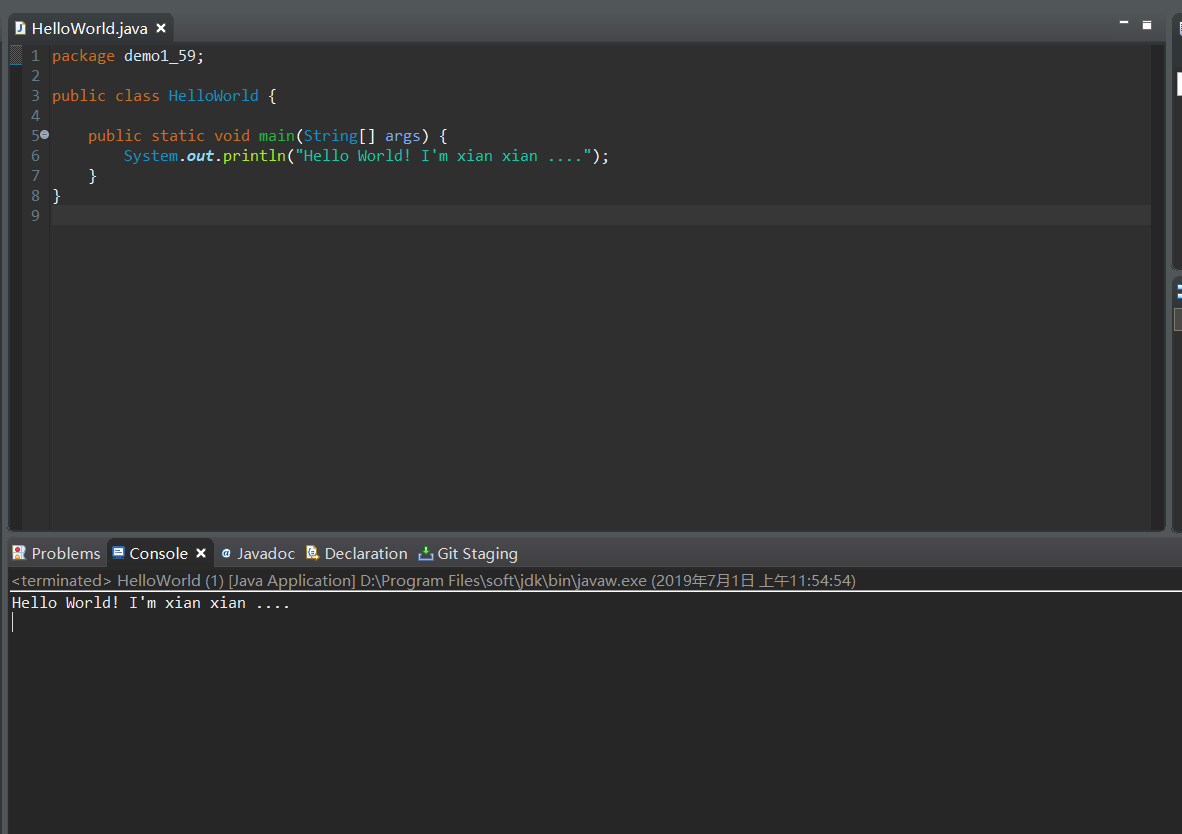Click 'System' on line 6
Image resolution: width=1182 pixels, height=834 pixels.
(151, 156)
